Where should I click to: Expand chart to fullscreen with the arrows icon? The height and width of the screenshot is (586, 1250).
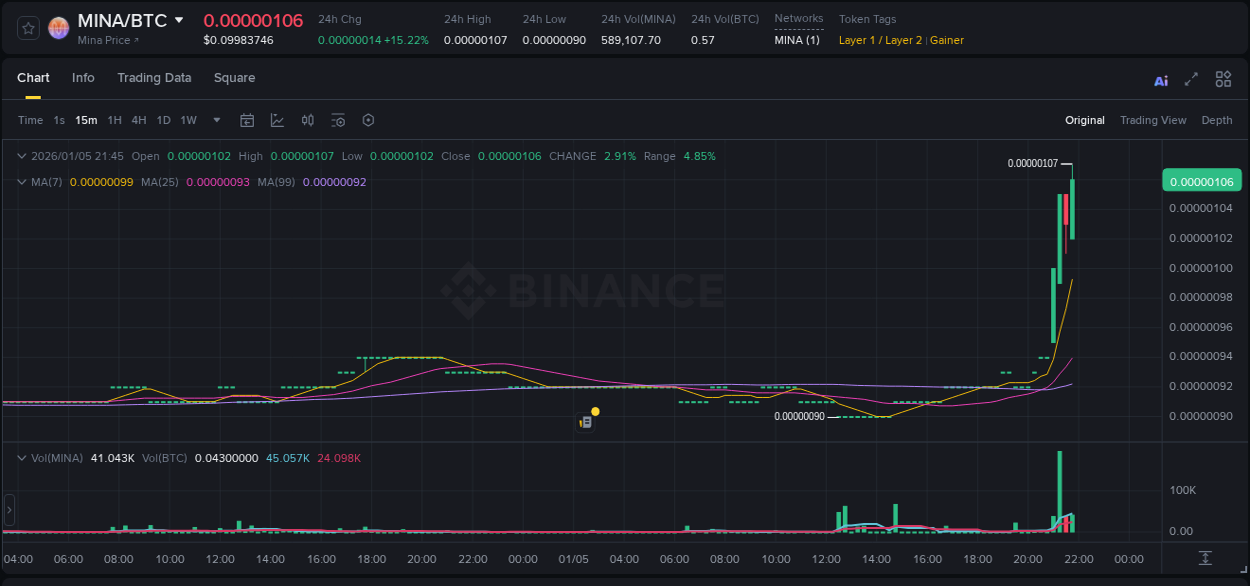(x=1191, y=79)
